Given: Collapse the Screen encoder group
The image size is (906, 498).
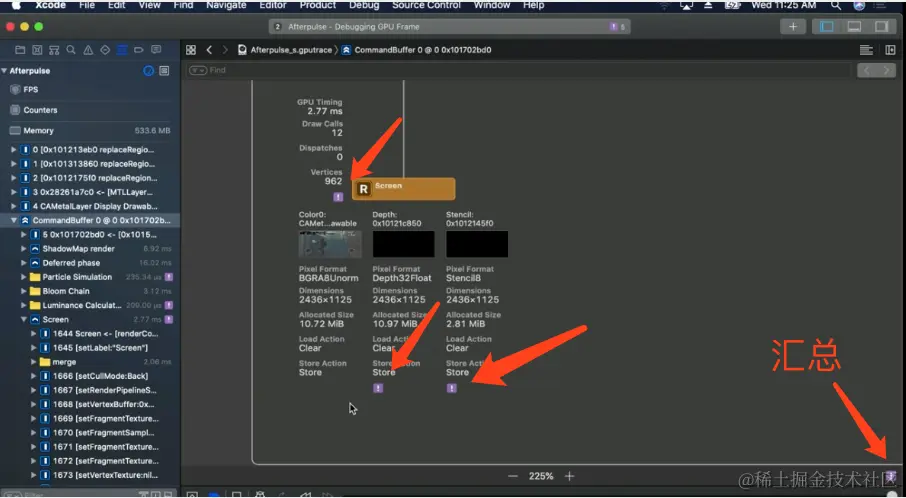Looking at the screenshot, I should (24, 319).
